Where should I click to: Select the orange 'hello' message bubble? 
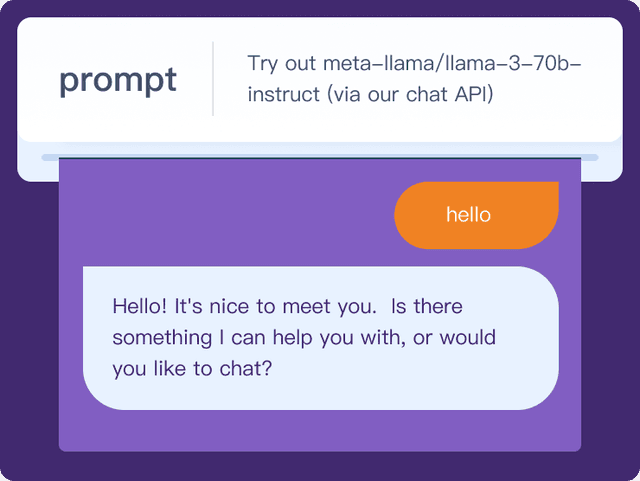coord(476,215)
